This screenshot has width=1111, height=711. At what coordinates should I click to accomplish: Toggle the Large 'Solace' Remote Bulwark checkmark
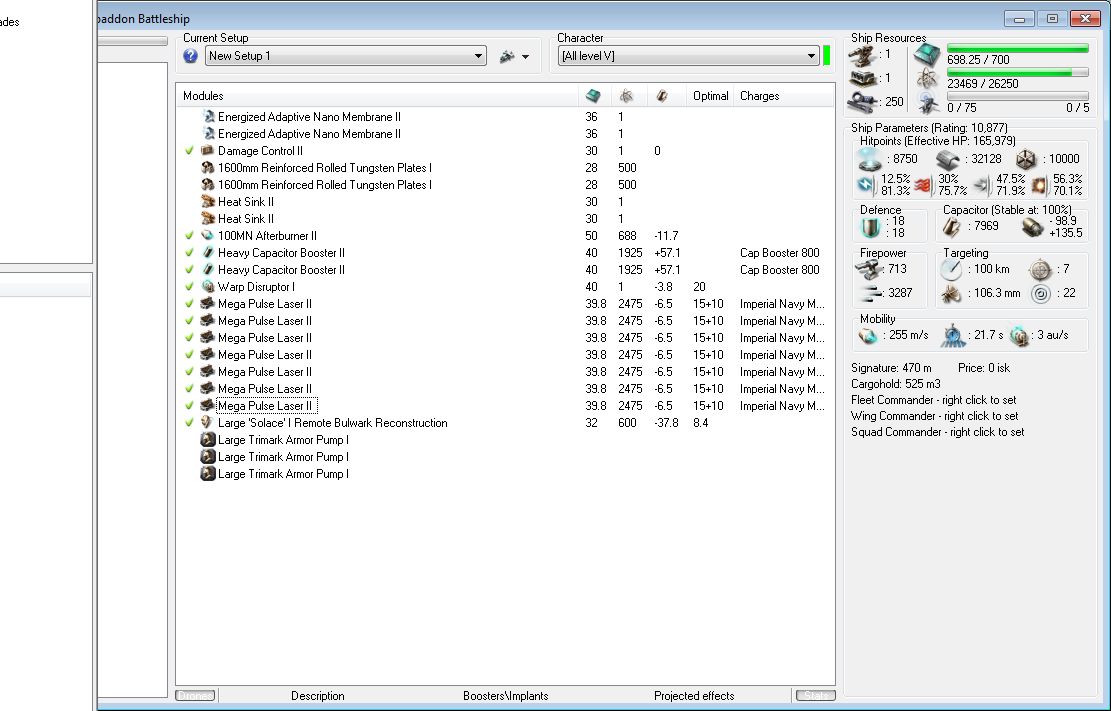[x=189, y=422]
